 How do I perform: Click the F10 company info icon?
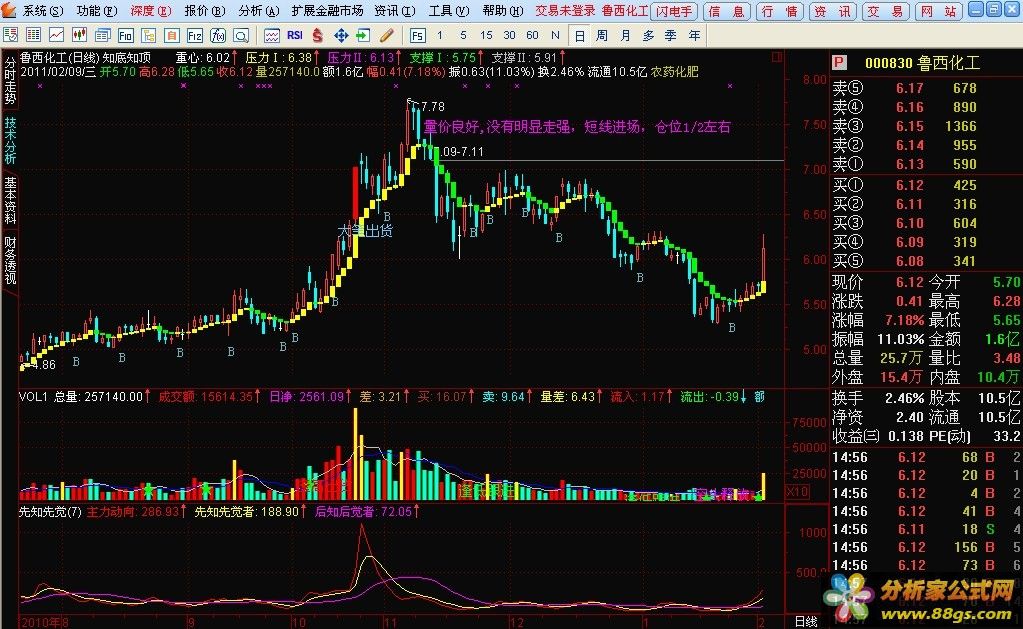tap(125, 35)
